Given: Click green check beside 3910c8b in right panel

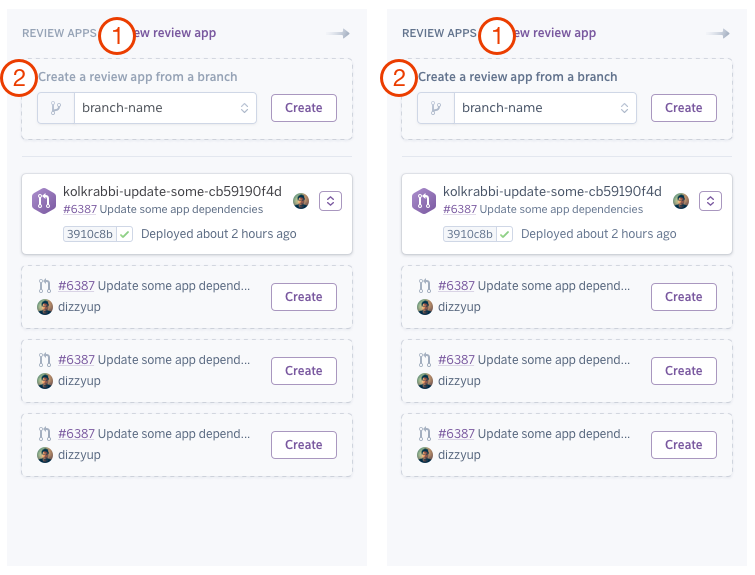Looking at the screenshot, I should 505,234.
